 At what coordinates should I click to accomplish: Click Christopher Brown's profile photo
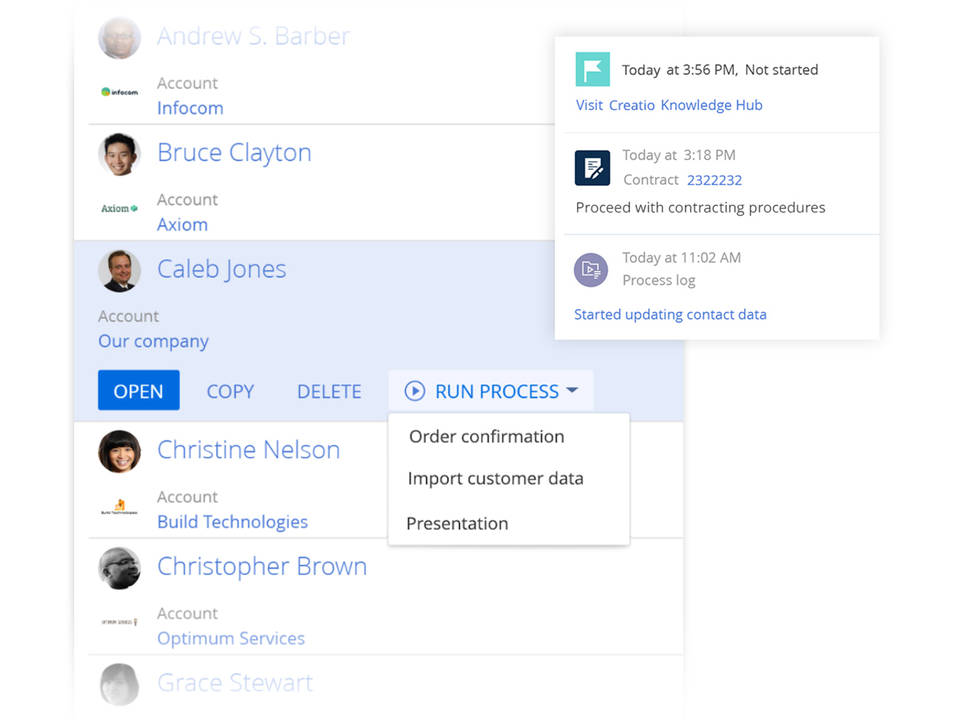pos(119,568)
